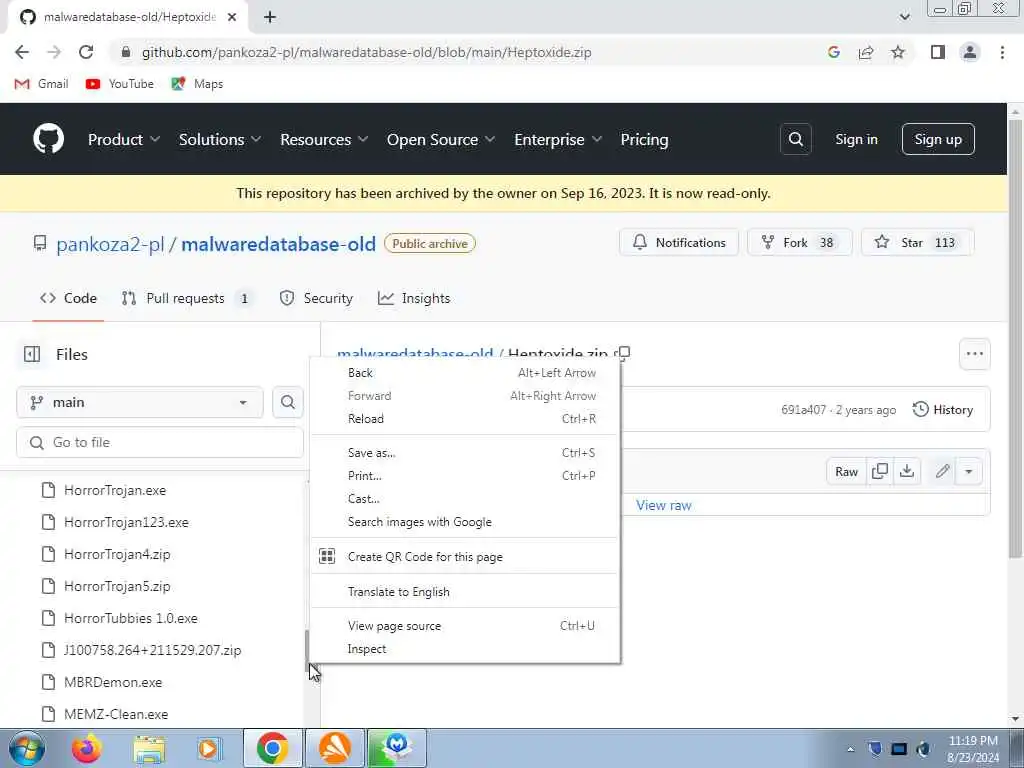This screenshot has width=1024, height=768.
Task: Choose Translate to English
Action: point(464,592)
